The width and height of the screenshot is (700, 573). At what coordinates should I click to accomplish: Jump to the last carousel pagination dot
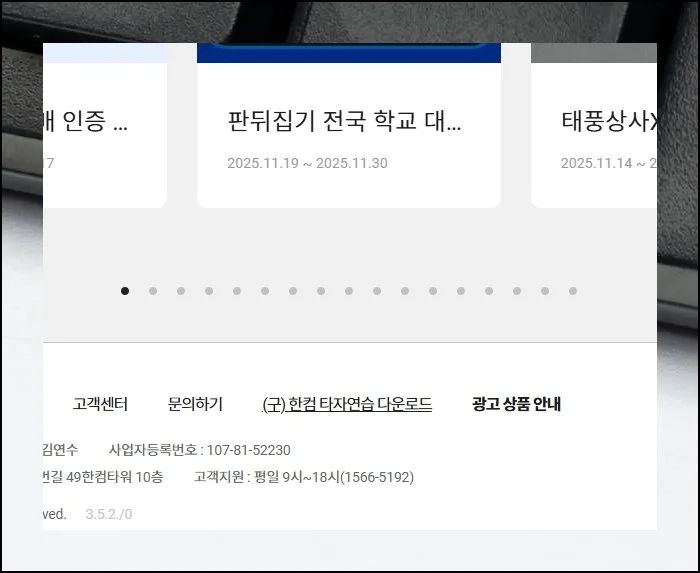(x=573, y=291)
